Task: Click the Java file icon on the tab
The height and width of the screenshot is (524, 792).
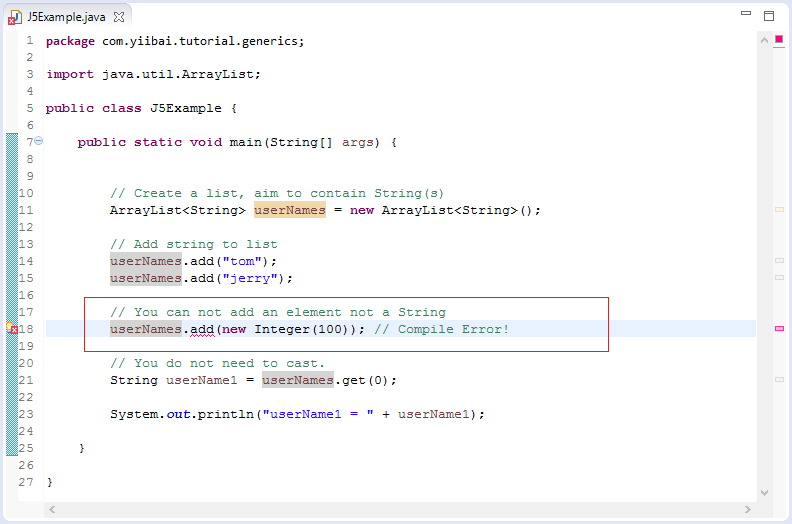Action: (15, 18)
